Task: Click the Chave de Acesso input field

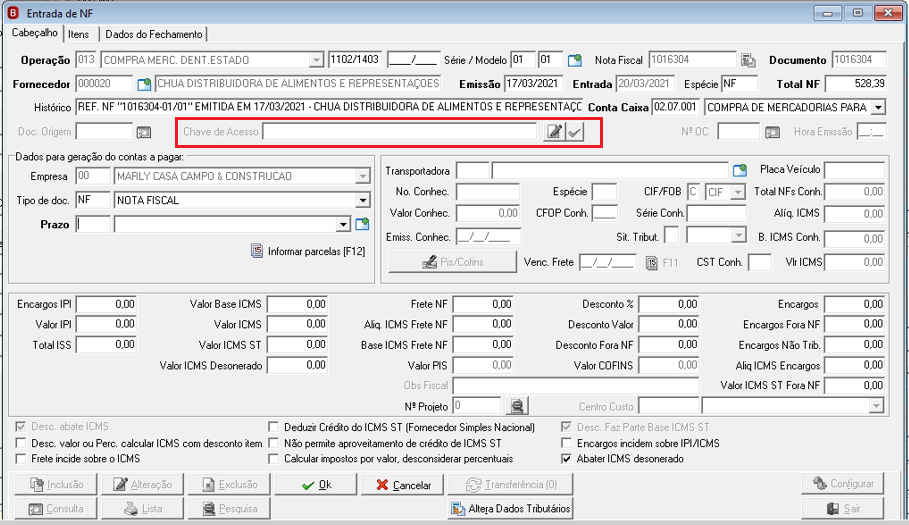Action: click(x=399, y=132)
